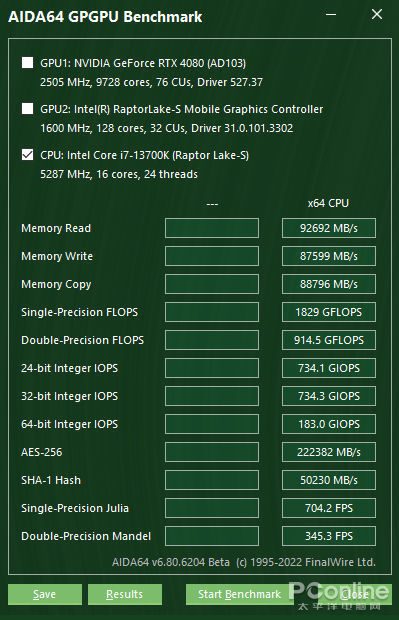399x620 pixels.
Task: Click the AIDA64 v6.80.6204 Beta version text
Action: click(x=171, y=562)
